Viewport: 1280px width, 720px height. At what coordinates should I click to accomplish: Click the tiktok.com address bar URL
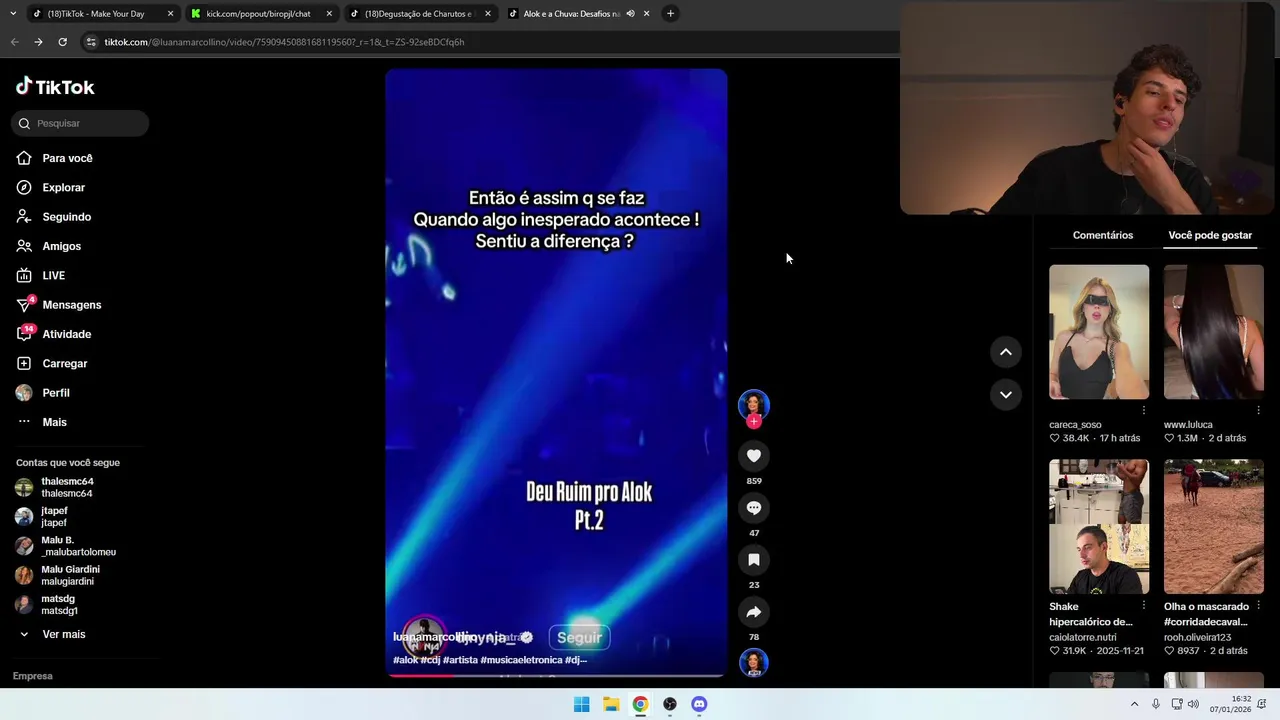pos(284,42)
